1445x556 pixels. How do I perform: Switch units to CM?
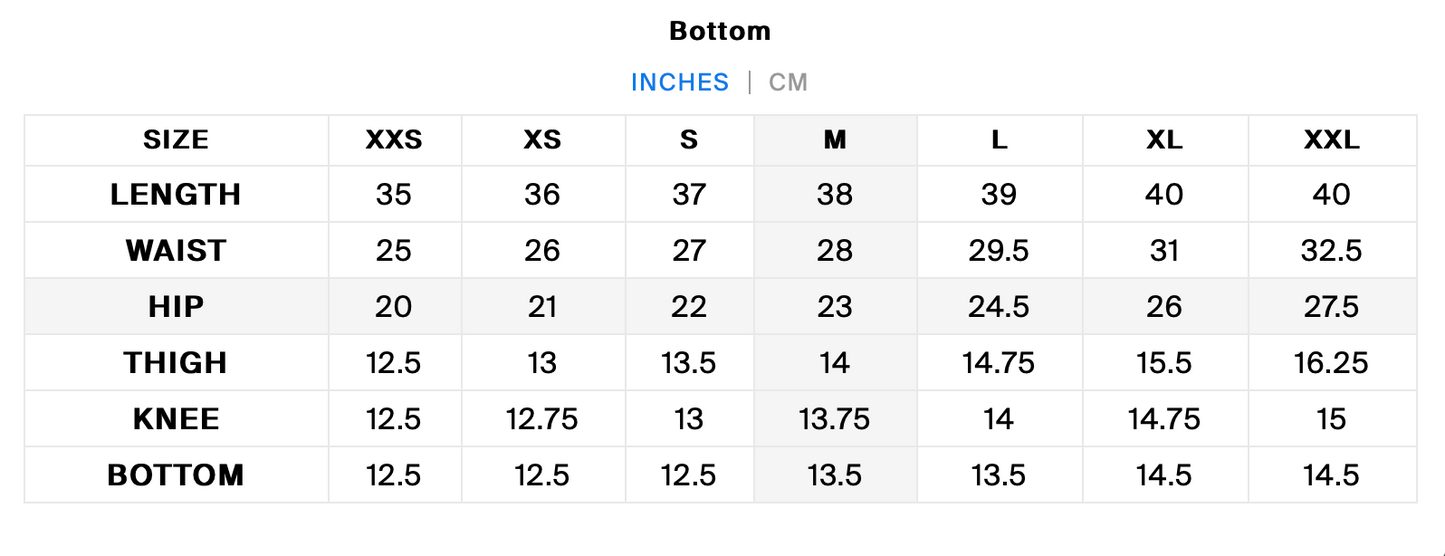(x=788, y=82)
